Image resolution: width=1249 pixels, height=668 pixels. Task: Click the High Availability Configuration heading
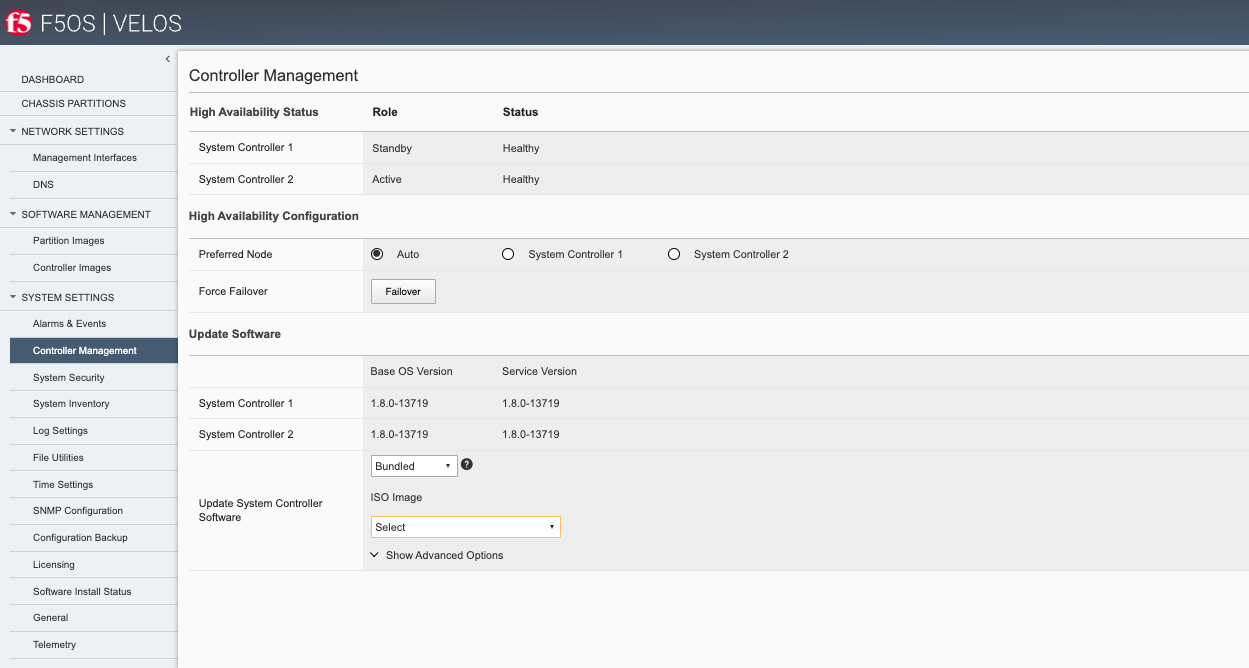tap(274, 215)
